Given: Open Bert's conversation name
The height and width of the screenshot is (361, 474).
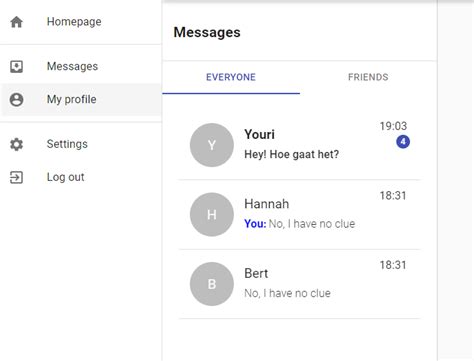Looking at the screenshot, I should 256,273.
